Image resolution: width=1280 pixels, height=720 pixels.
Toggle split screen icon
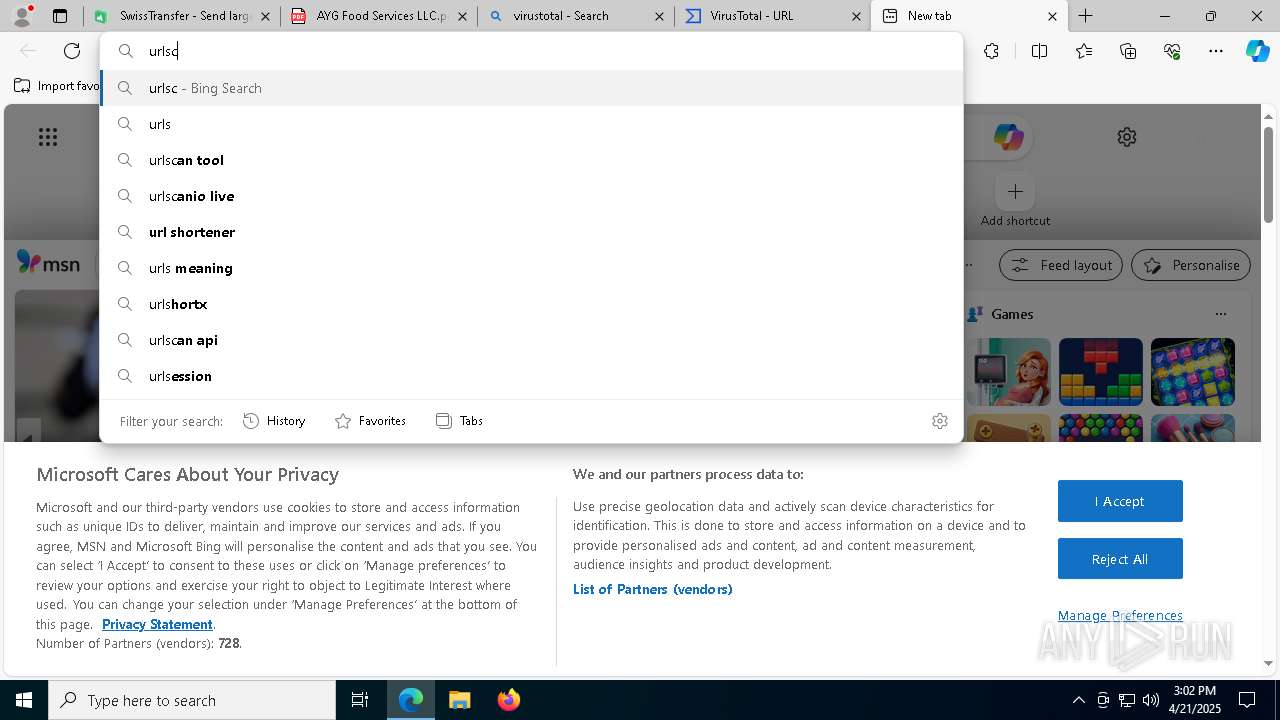tap(1039, 51)
